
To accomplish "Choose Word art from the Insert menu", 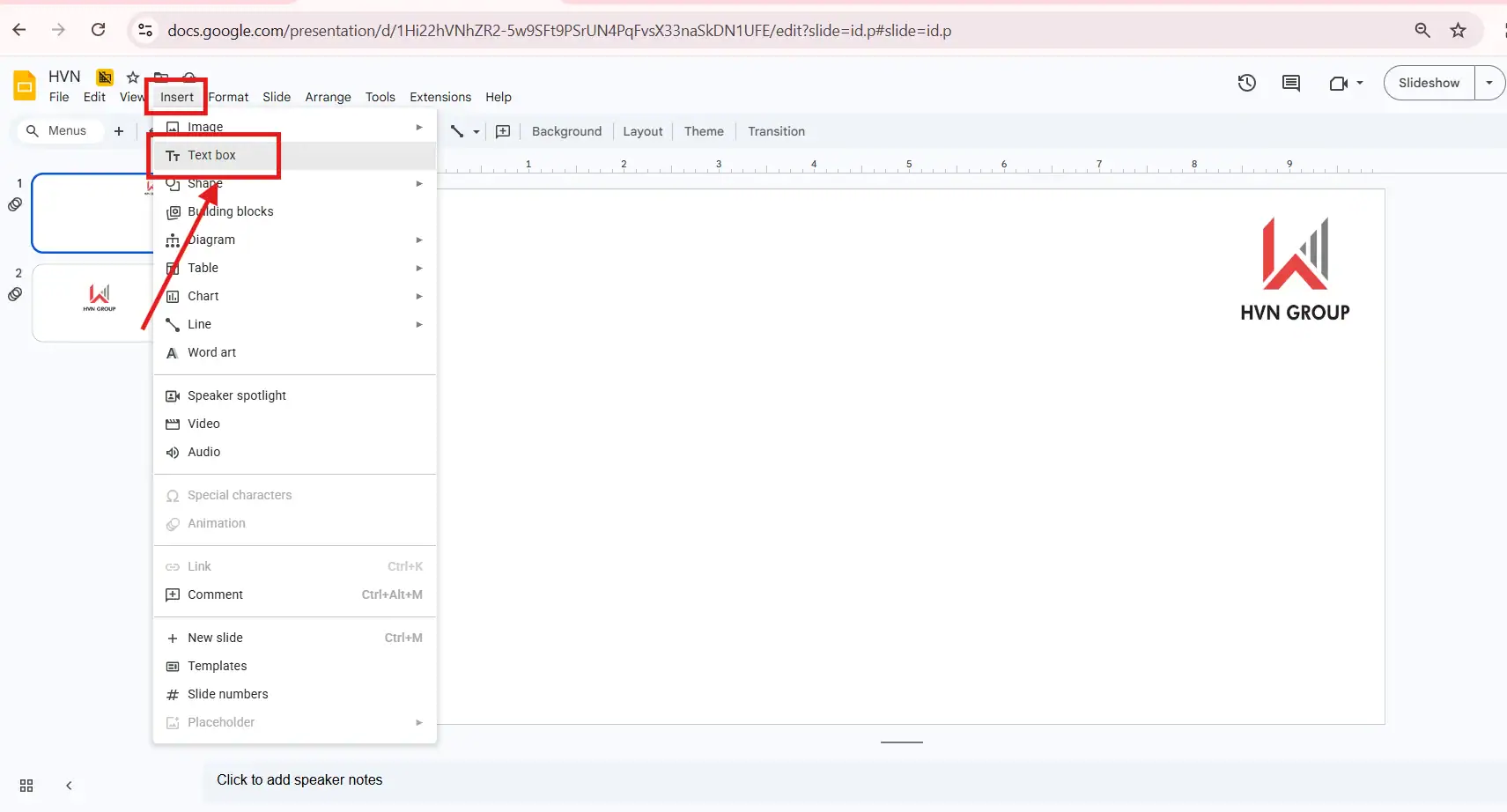I will coord(211,352).
